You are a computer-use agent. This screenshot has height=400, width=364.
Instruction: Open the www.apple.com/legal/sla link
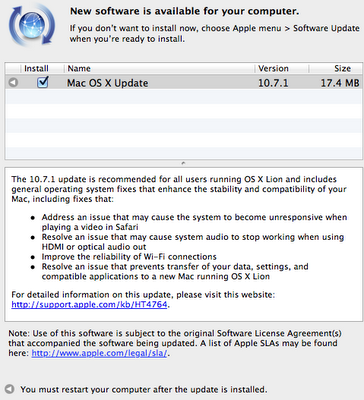(x=99, y=353)
